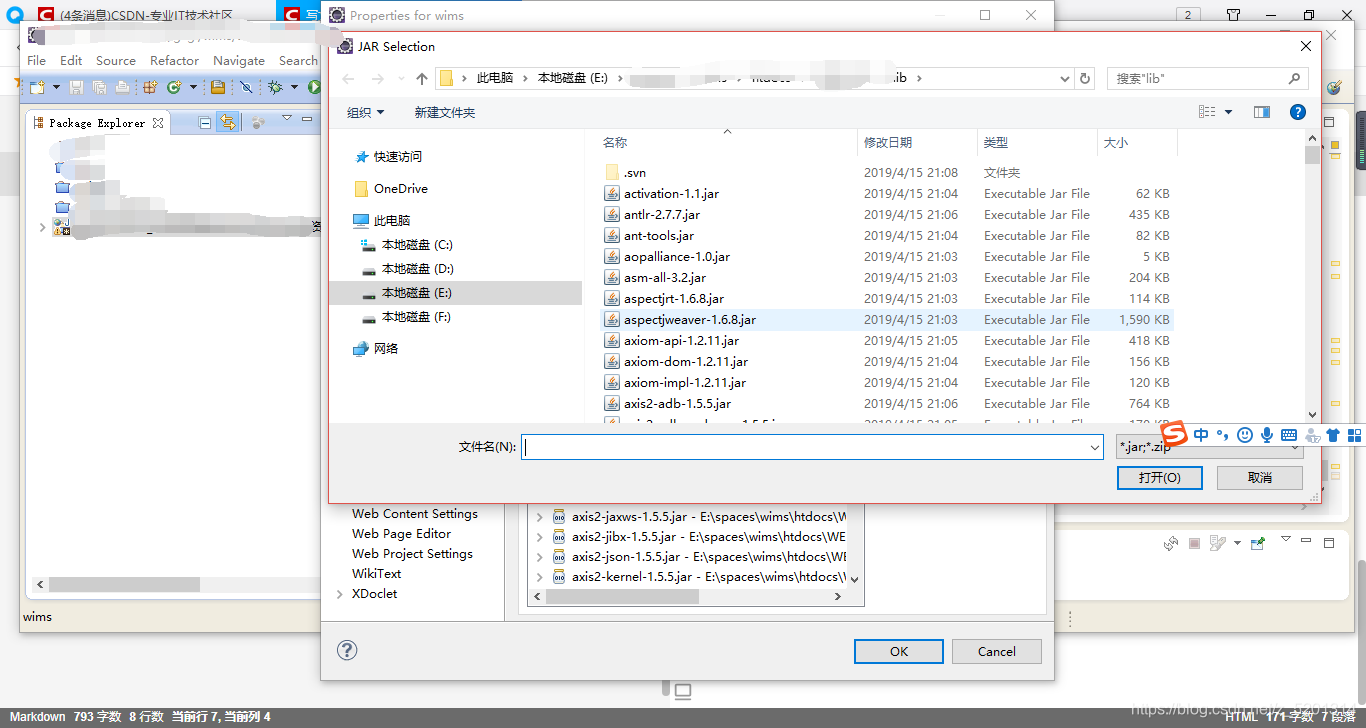Click the Eclipse Save All toolbar icon
Viewport: 1366px width, 728px height.
pos(99,88)
